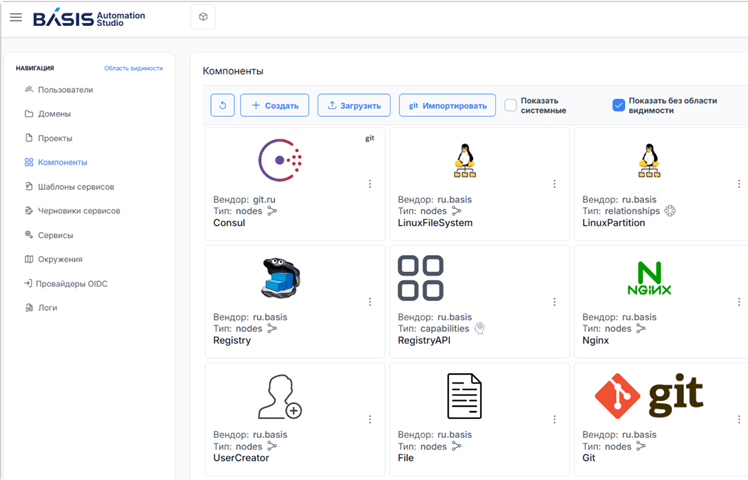
Task: Click the Создать button
Action: [274, 105]
